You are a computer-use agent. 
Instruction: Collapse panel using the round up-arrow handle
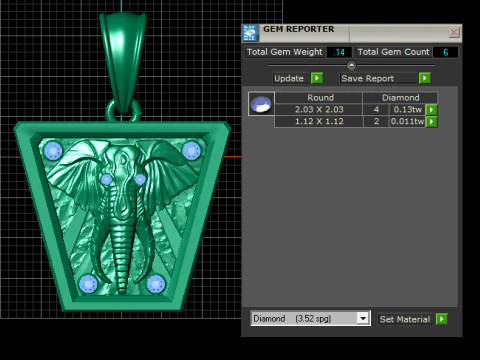[x=351, y=65]
